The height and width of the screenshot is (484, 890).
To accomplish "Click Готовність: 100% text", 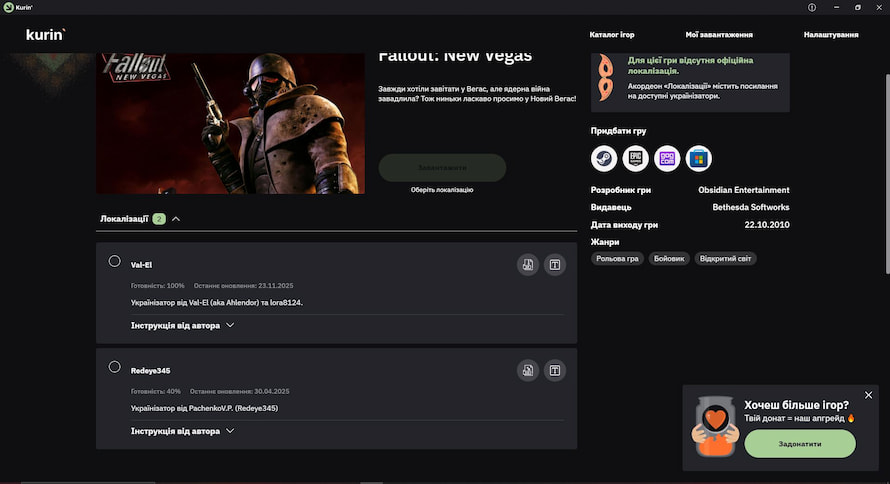I will 157,286.
